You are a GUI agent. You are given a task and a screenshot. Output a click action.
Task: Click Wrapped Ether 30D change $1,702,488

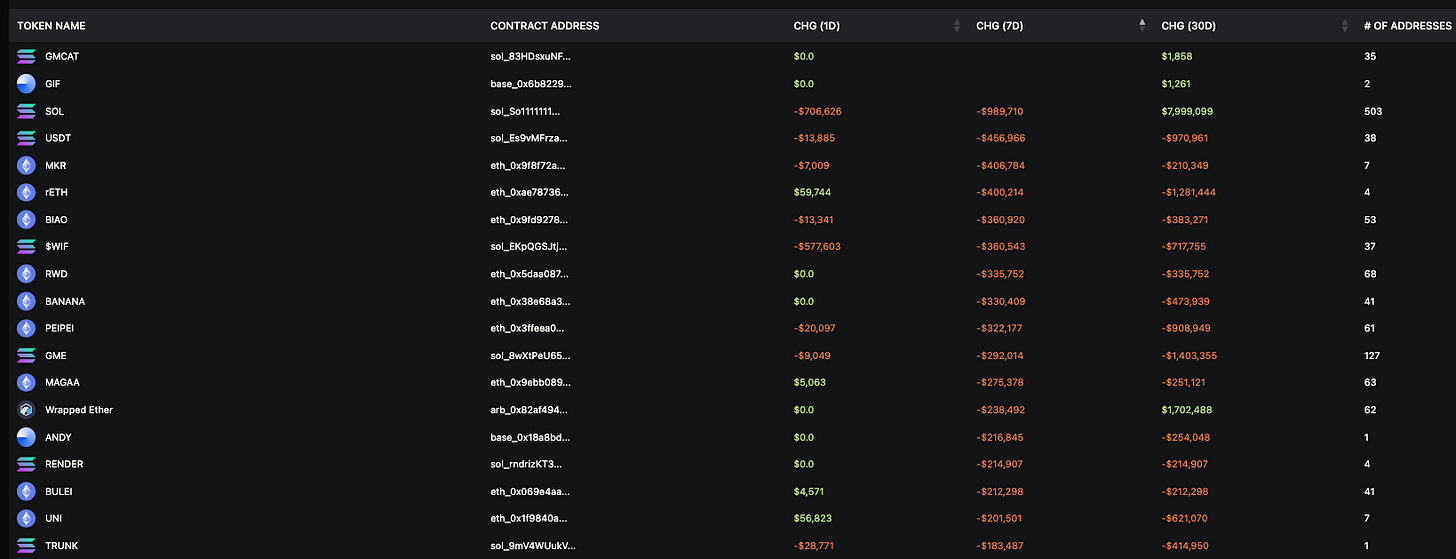[x=1187, y=410]
